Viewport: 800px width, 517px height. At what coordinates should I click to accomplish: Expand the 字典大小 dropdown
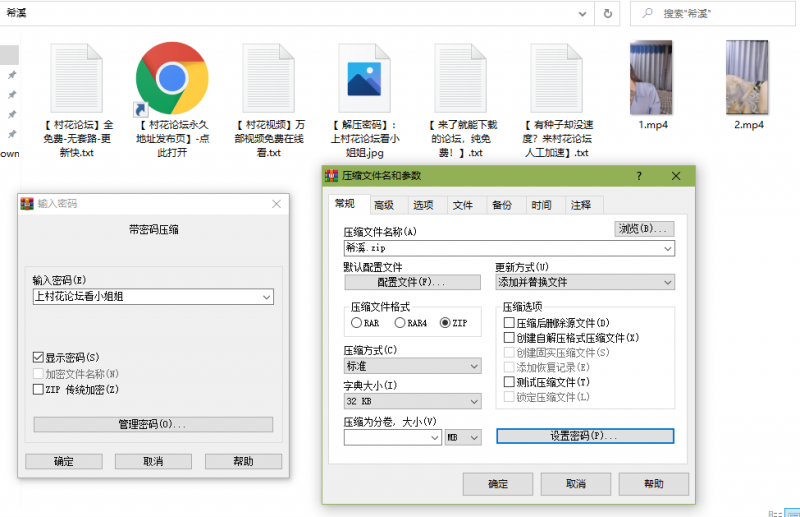[474, 401]
